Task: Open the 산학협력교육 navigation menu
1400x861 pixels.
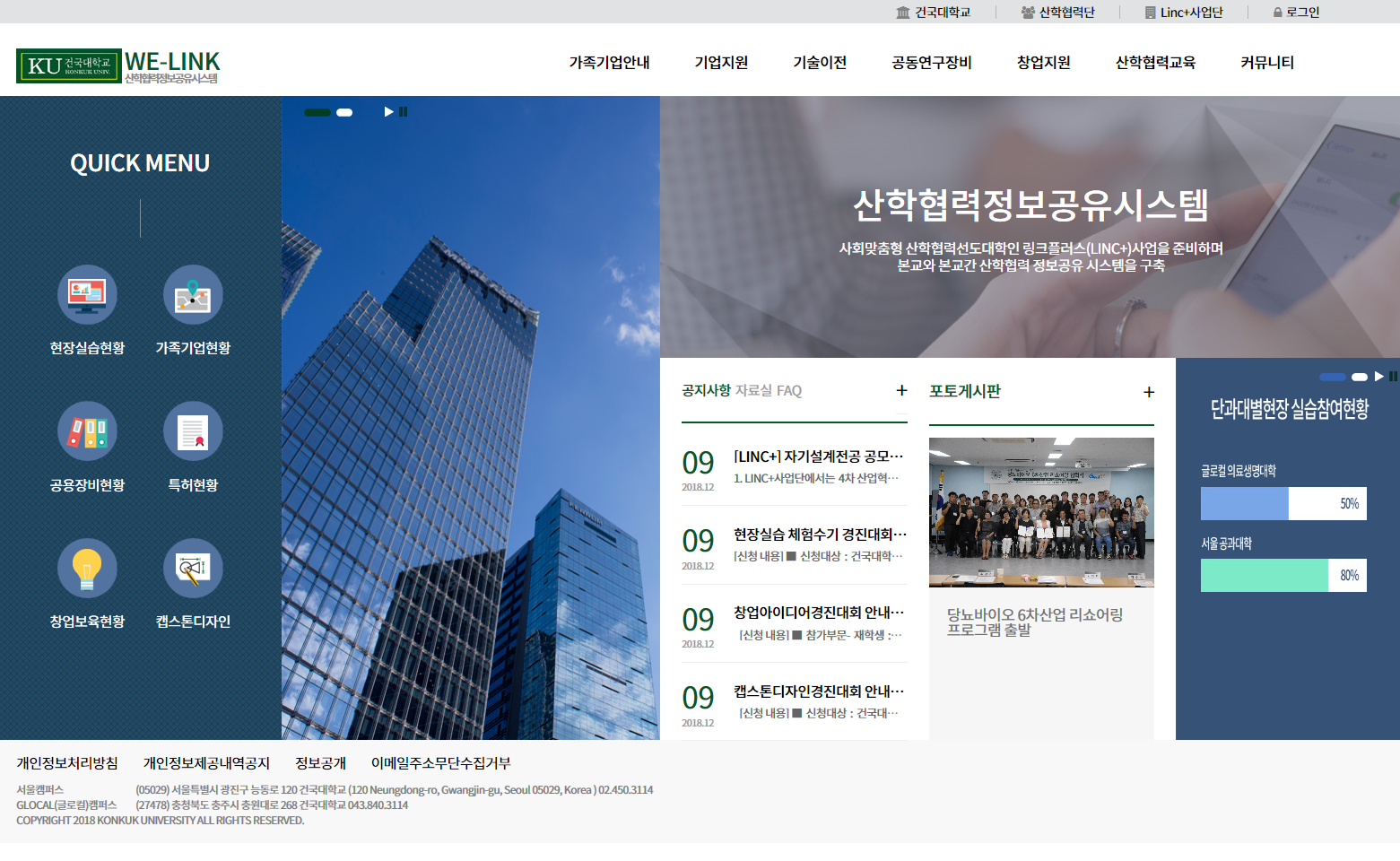Action: click(1155, 63)
